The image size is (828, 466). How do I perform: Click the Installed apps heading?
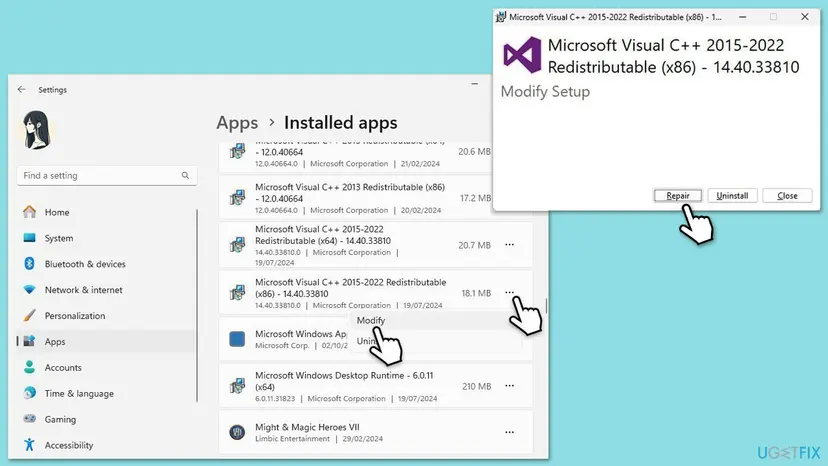[341, 123]
